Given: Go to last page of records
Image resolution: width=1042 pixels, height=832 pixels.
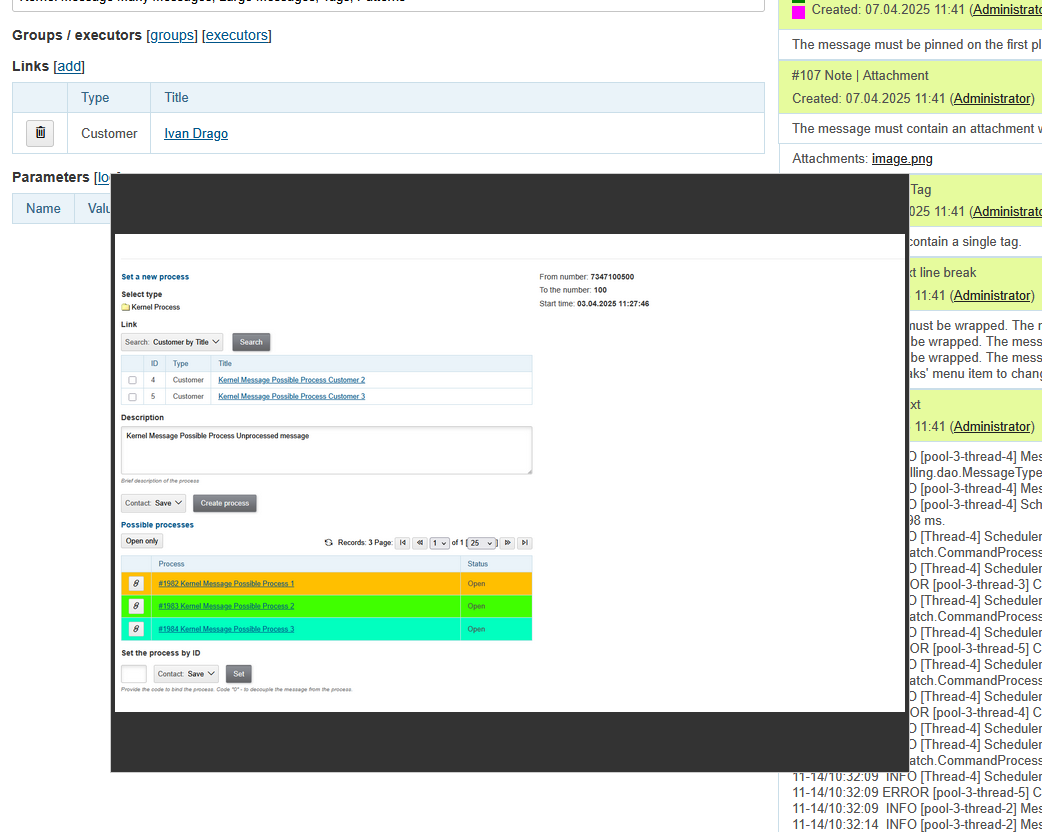Looking at the screenshot, I should pyautogui.click(x=524, y=543).
